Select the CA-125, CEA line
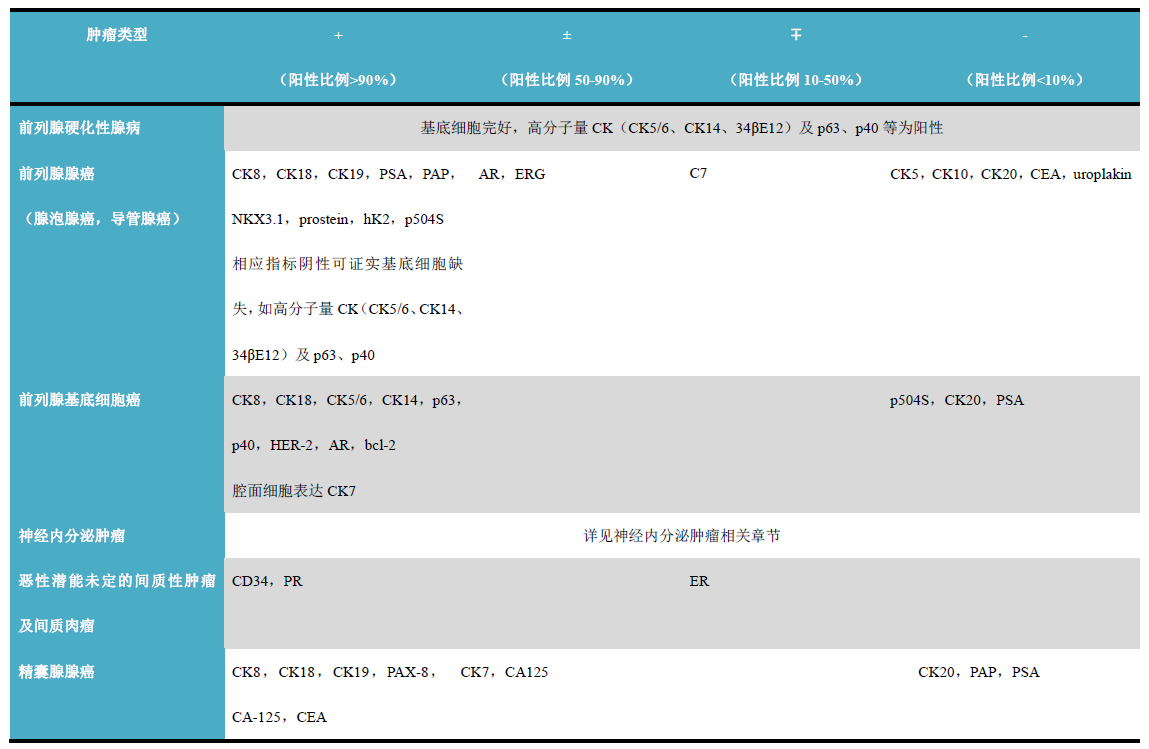 tap(278, 717)
